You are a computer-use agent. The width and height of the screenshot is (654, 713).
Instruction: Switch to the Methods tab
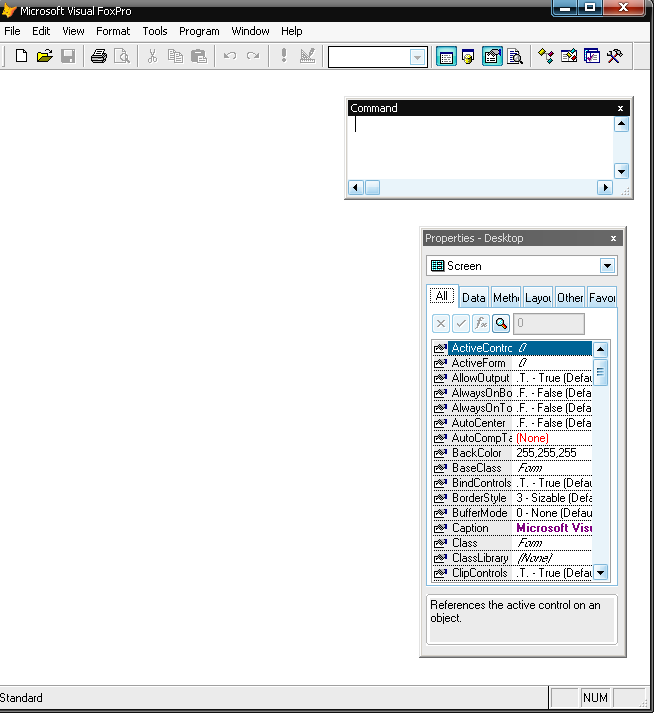[506, 298]
